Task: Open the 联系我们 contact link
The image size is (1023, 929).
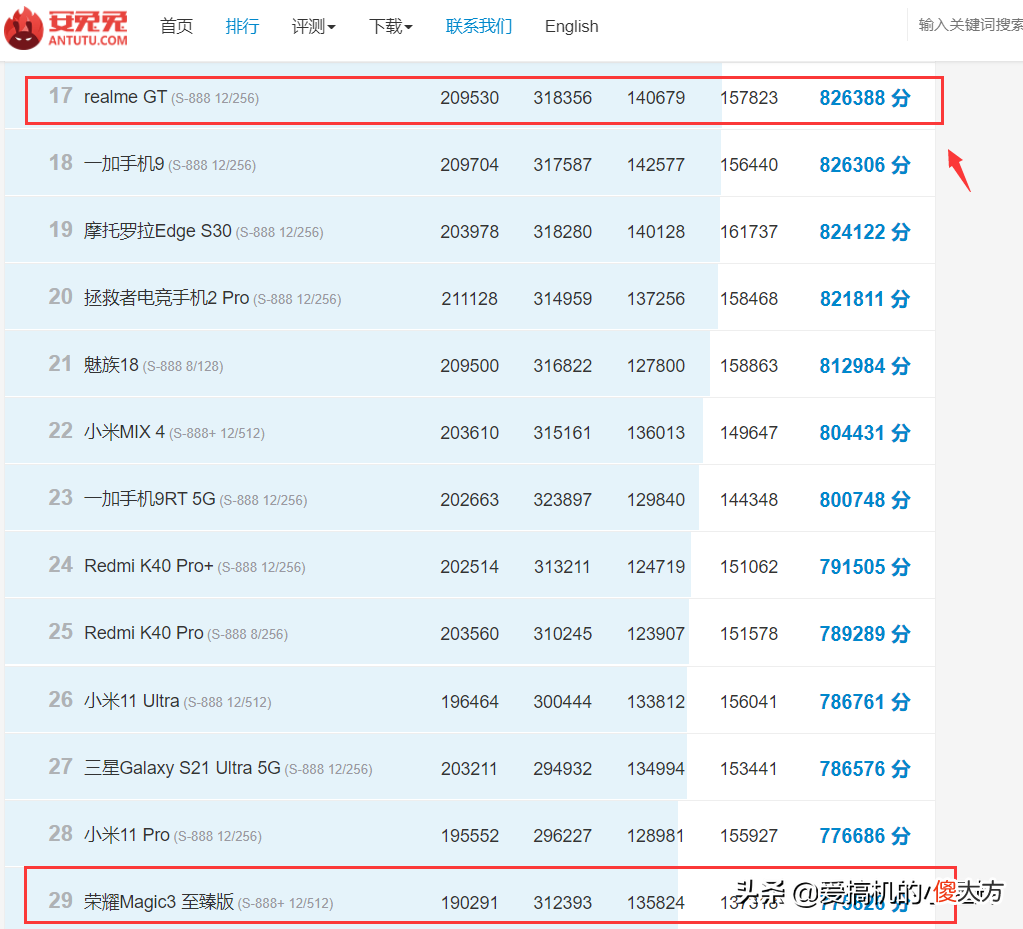Action: click(479, 26)
